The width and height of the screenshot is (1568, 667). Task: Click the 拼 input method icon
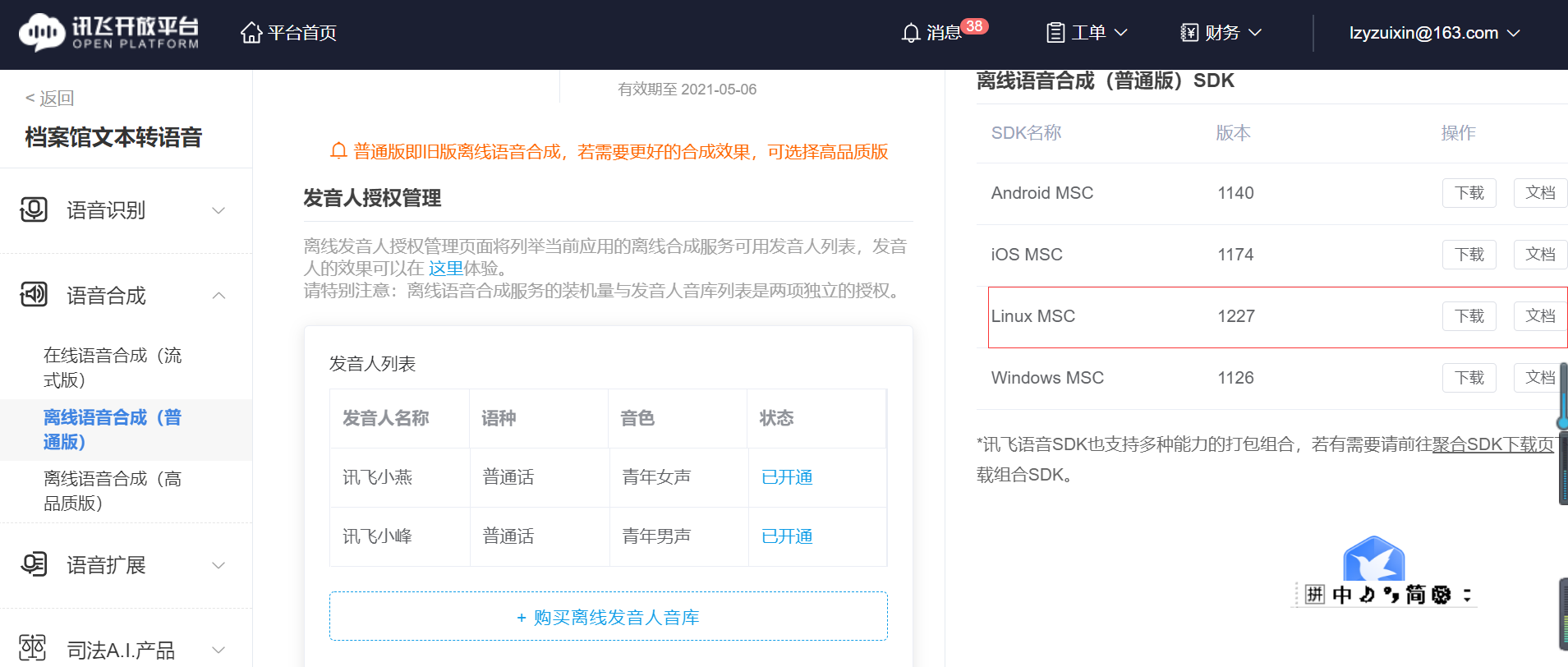[1315, 595]
